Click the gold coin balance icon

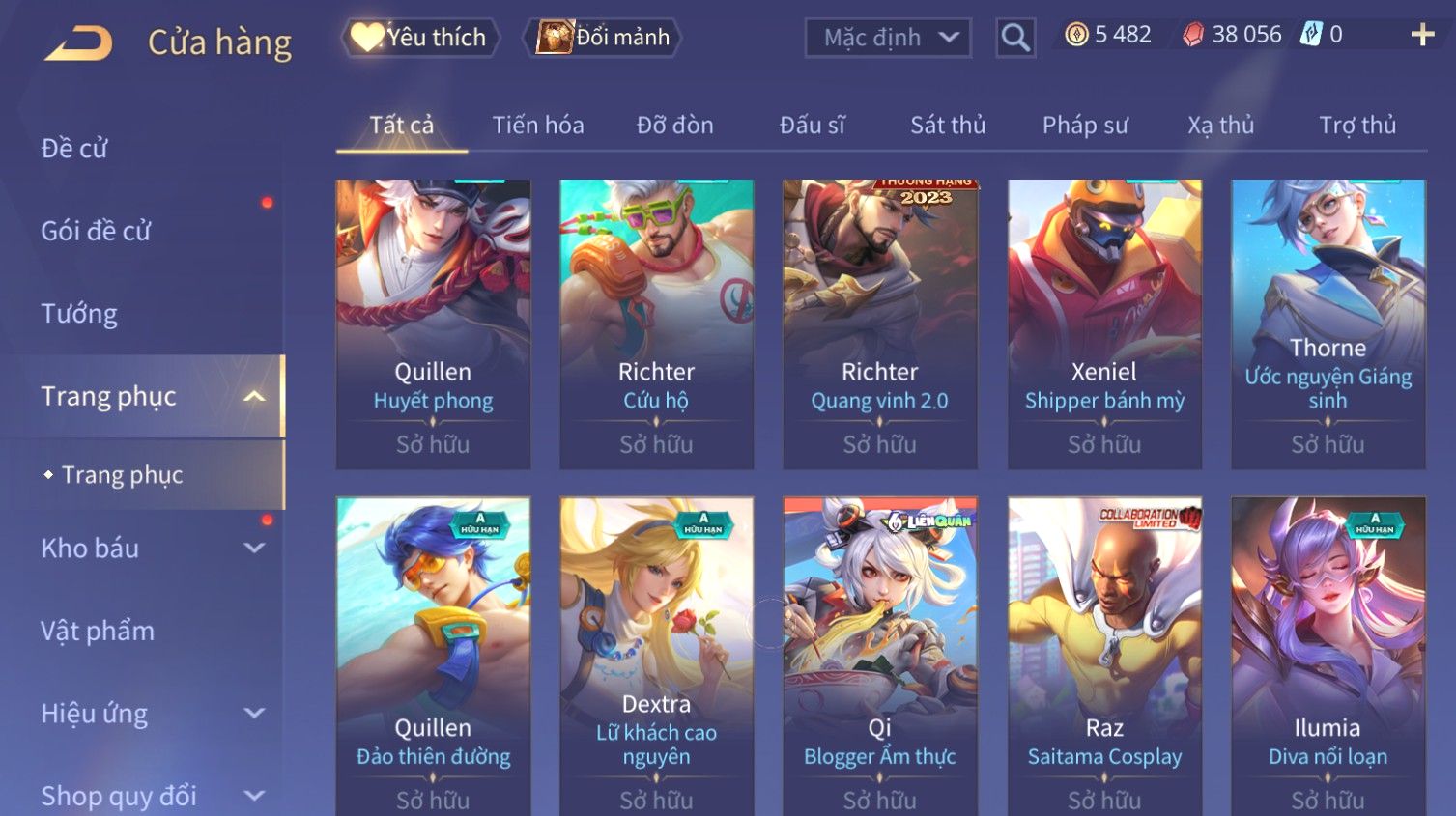1076,35
